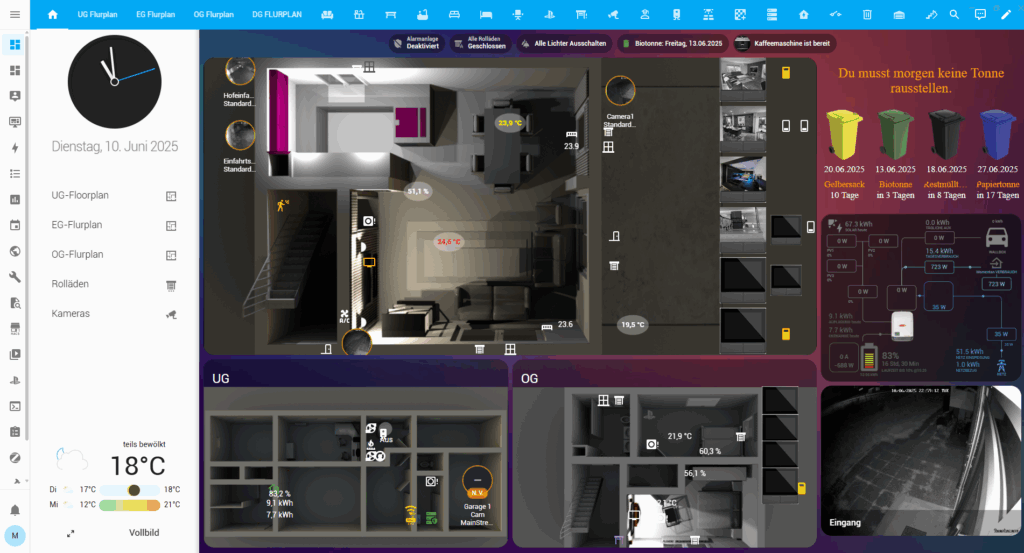
Task: Open the Terminal sidebar icon
Action: click(x=14, y=406)
